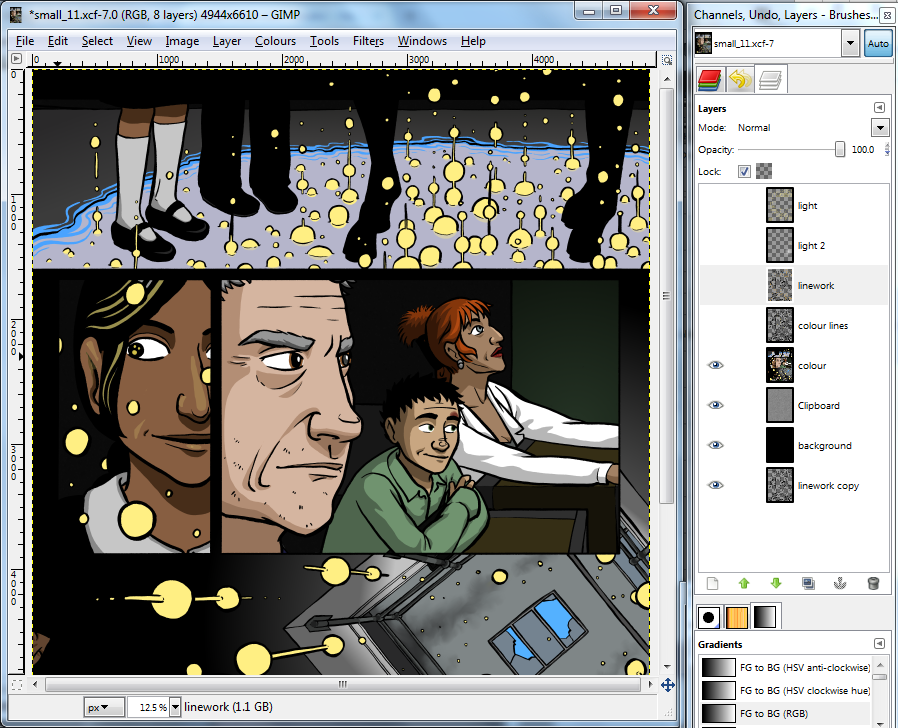Open the Undo History tab

pyautogui.click(x=740, y=80)
